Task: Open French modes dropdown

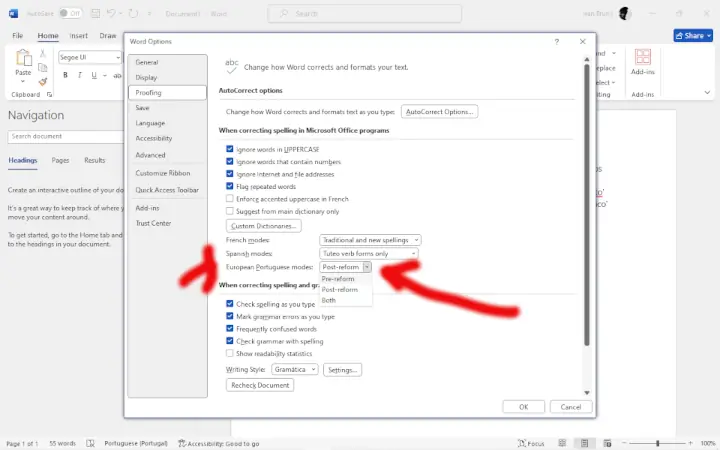Action: click(x=370, y=240)
